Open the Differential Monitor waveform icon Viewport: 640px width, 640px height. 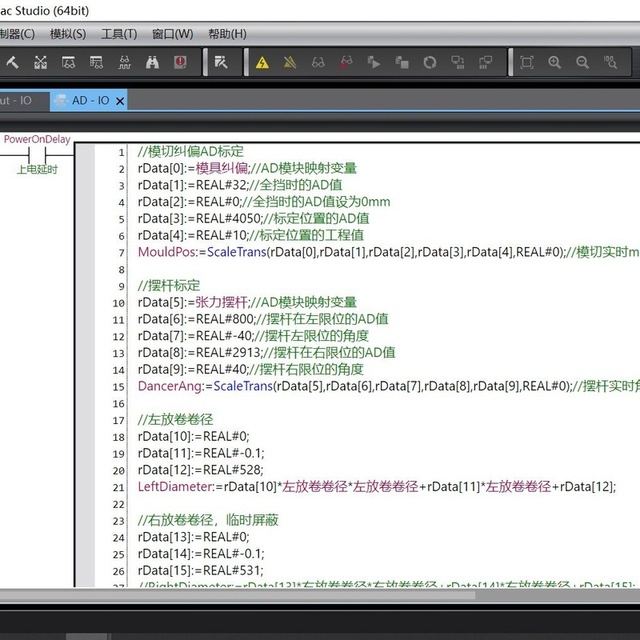[x=124, y=62]
